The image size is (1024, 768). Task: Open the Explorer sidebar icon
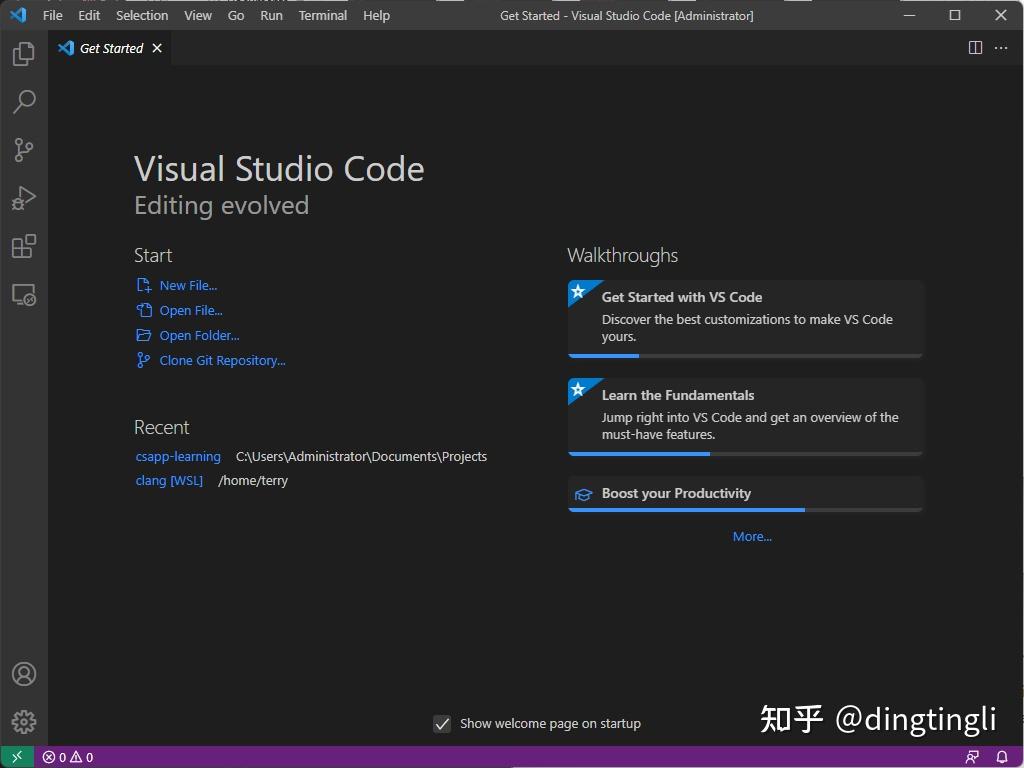tap(23, 54)
